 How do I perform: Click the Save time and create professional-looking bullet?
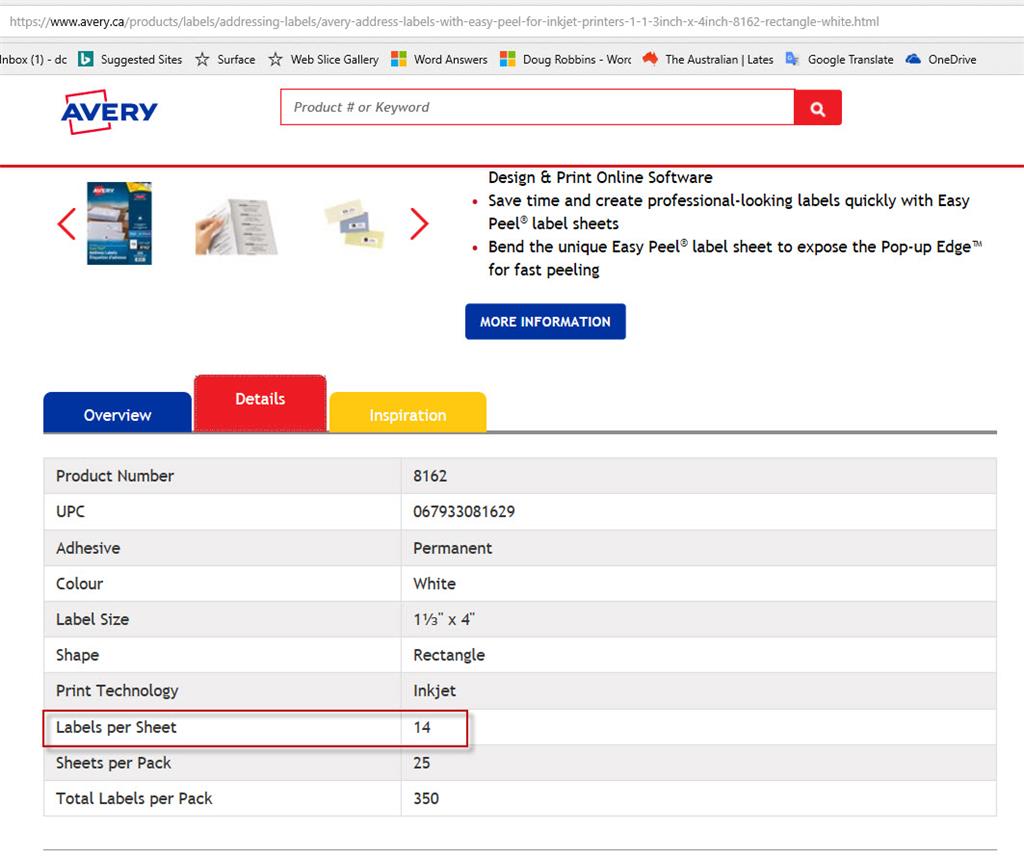tap(729, 212)
